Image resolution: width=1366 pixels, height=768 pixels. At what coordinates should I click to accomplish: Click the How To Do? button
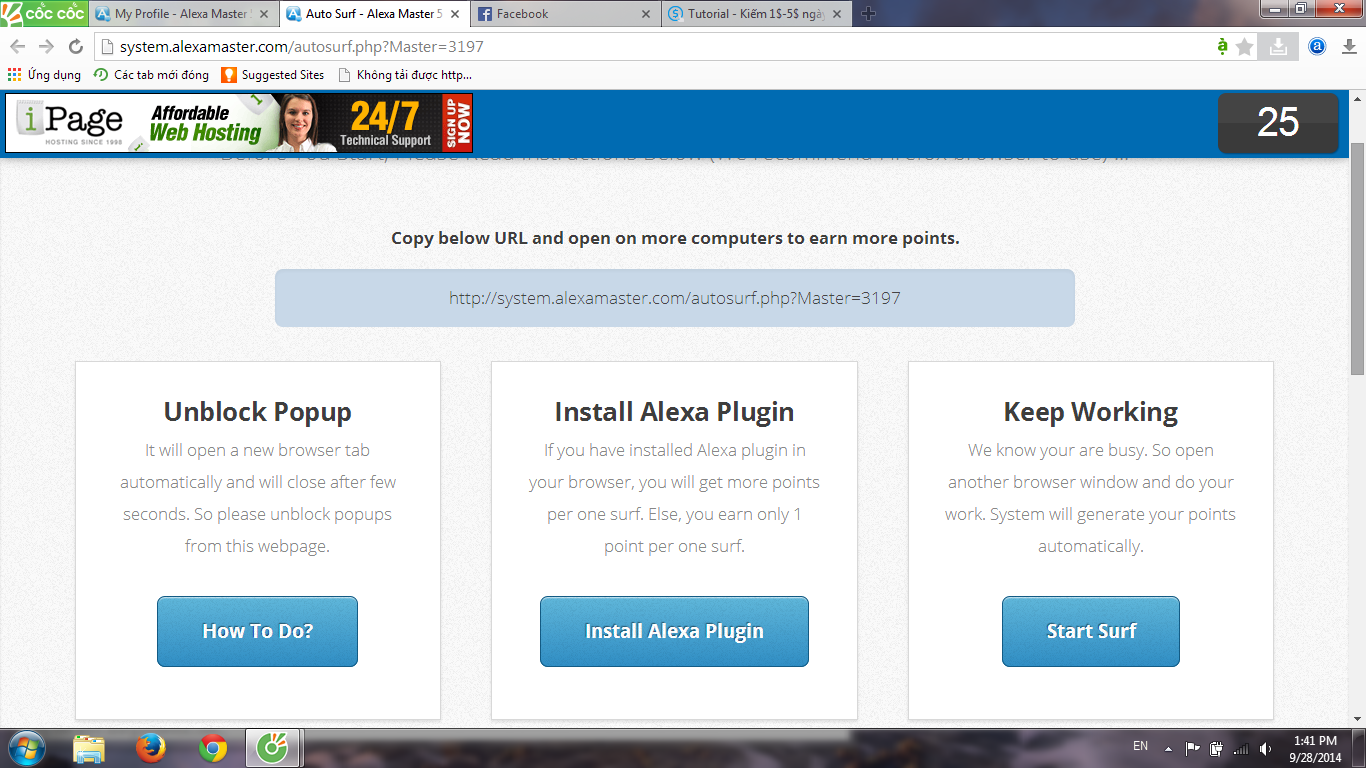pos(257,631)
